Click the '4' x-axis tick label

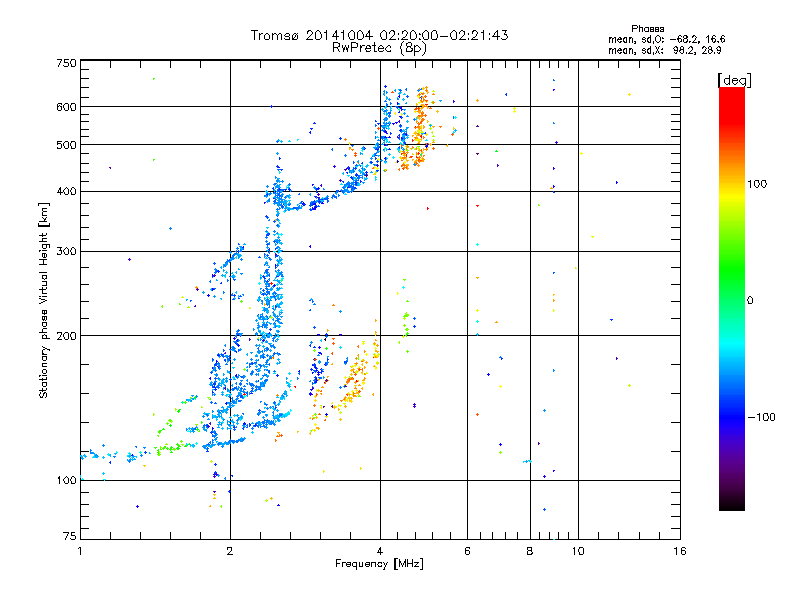[380, 551]
